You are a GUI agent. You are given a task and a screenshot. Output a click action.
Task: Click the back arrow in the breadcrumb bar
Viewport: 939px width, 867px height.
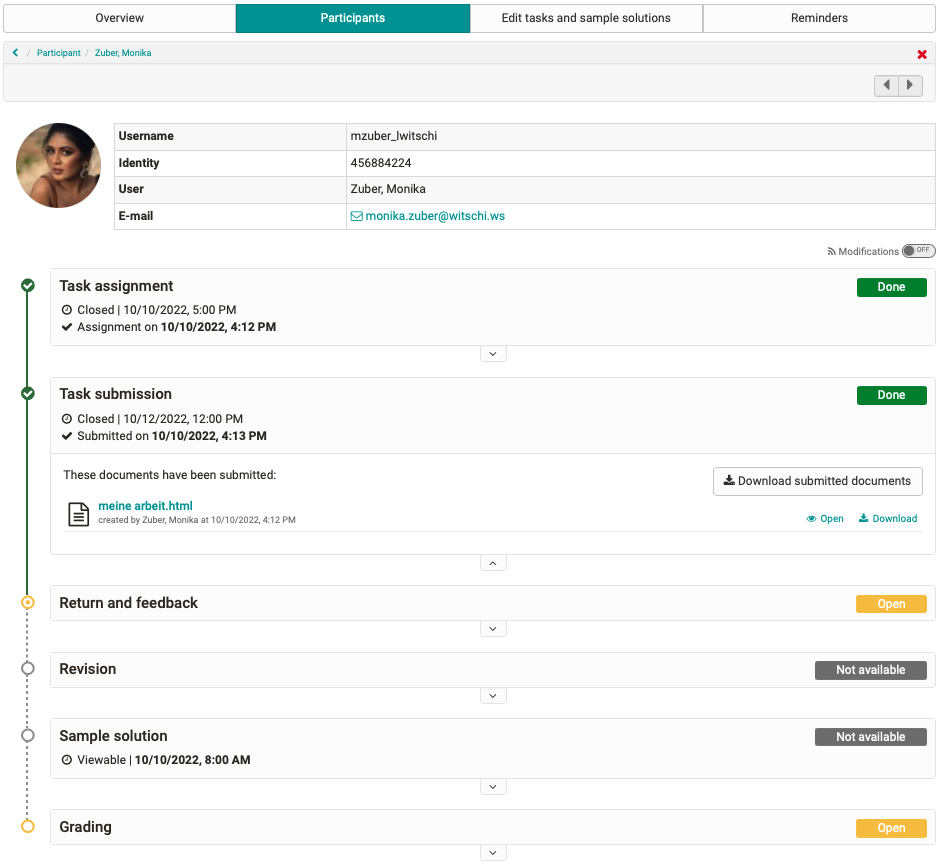pyautogui.click(x=15, y=54)
